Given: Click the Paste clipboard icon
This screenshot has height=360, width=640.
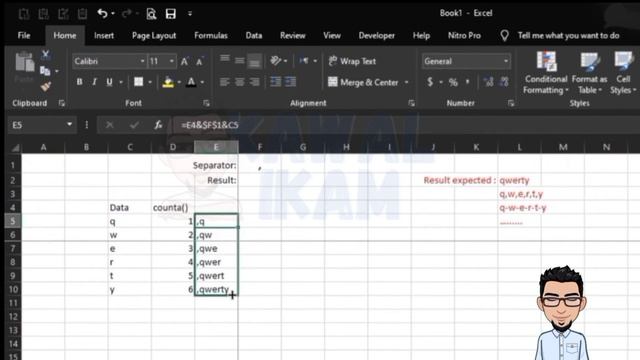Looking at the screenshot, I should click(24, 63).
